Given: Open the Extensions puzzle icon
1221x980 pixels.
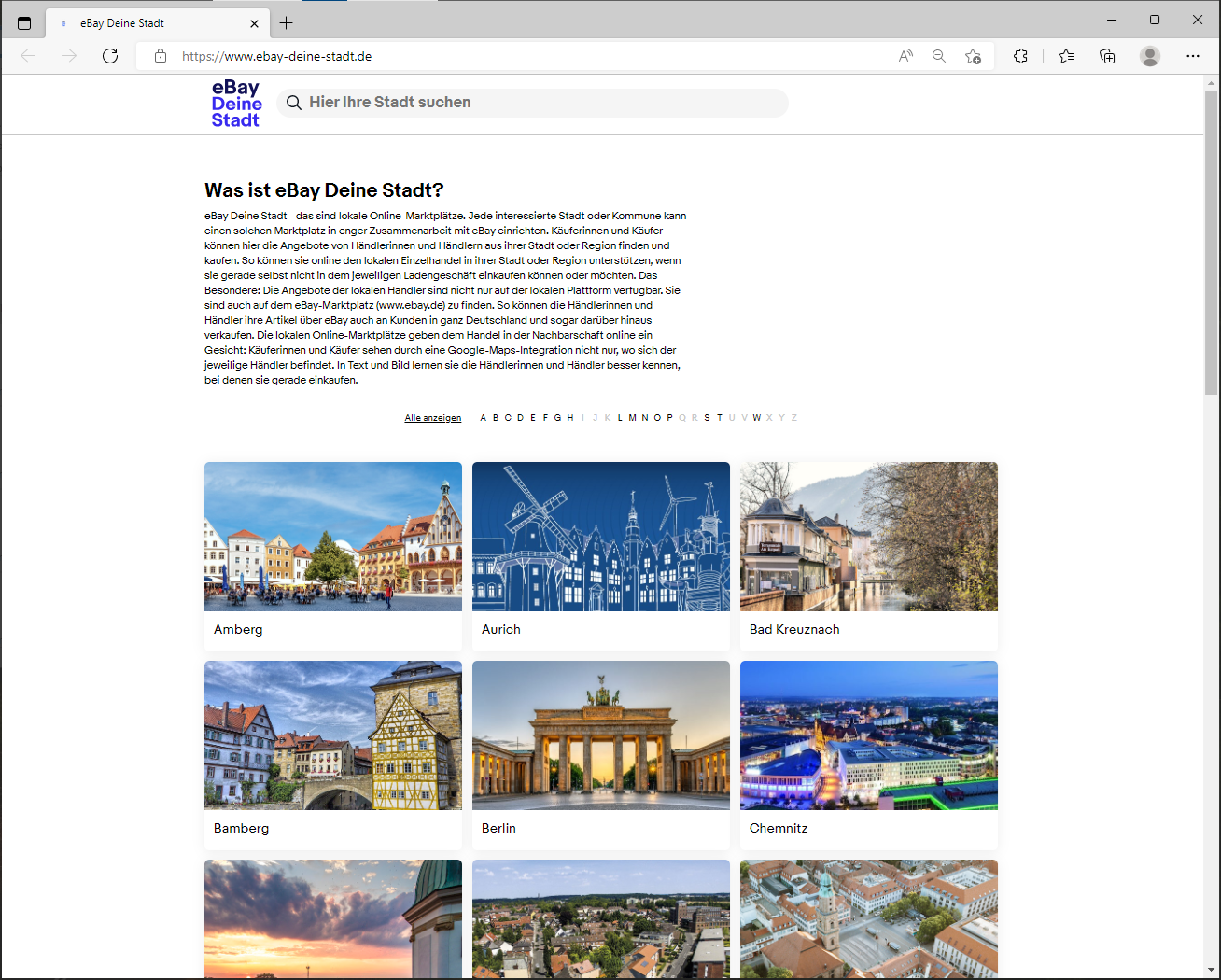Looking at the screenshot, I should tap(1021, 56).
